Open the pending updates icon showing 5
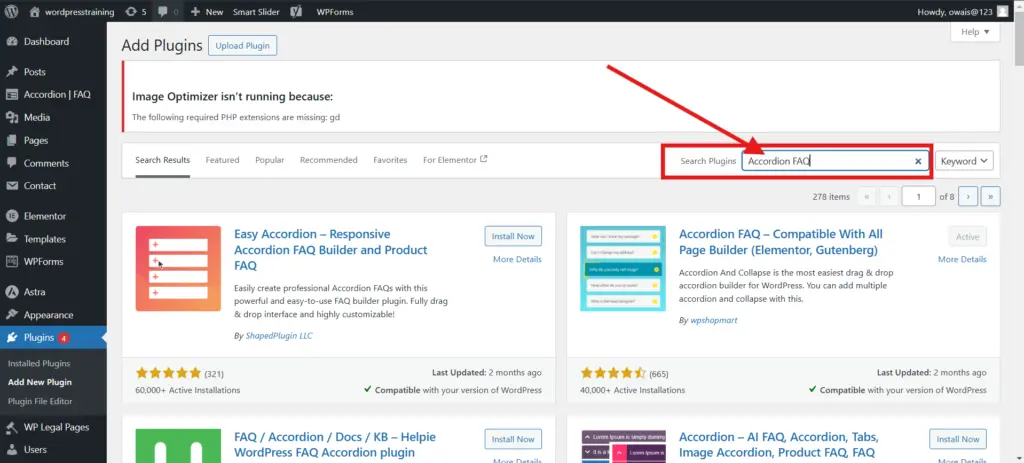Image resolution: width=1024 pixels, height=463 pixels. point(135,12)
